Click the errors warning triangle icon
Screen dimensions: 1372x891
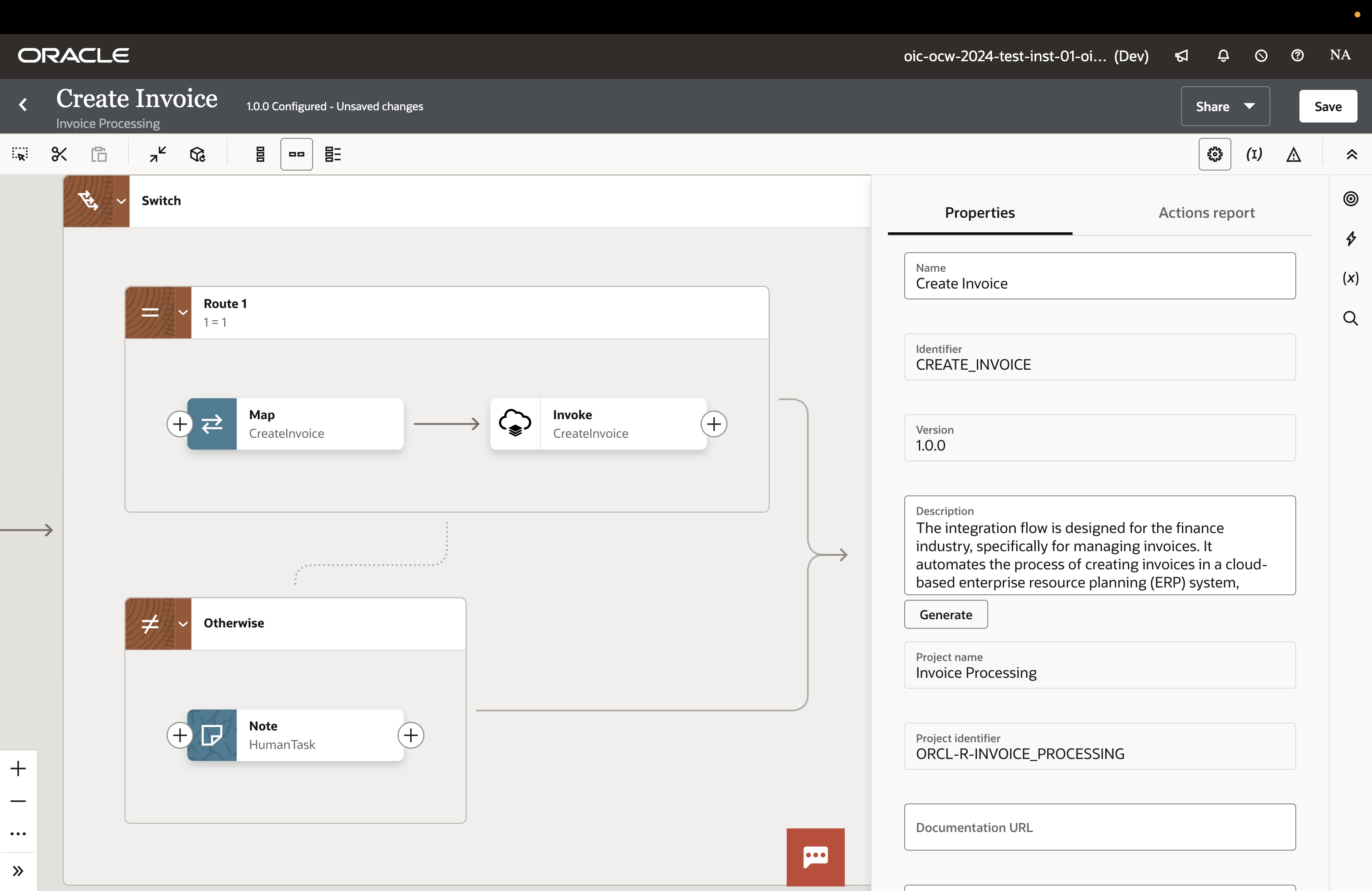tap(1294, 154)
